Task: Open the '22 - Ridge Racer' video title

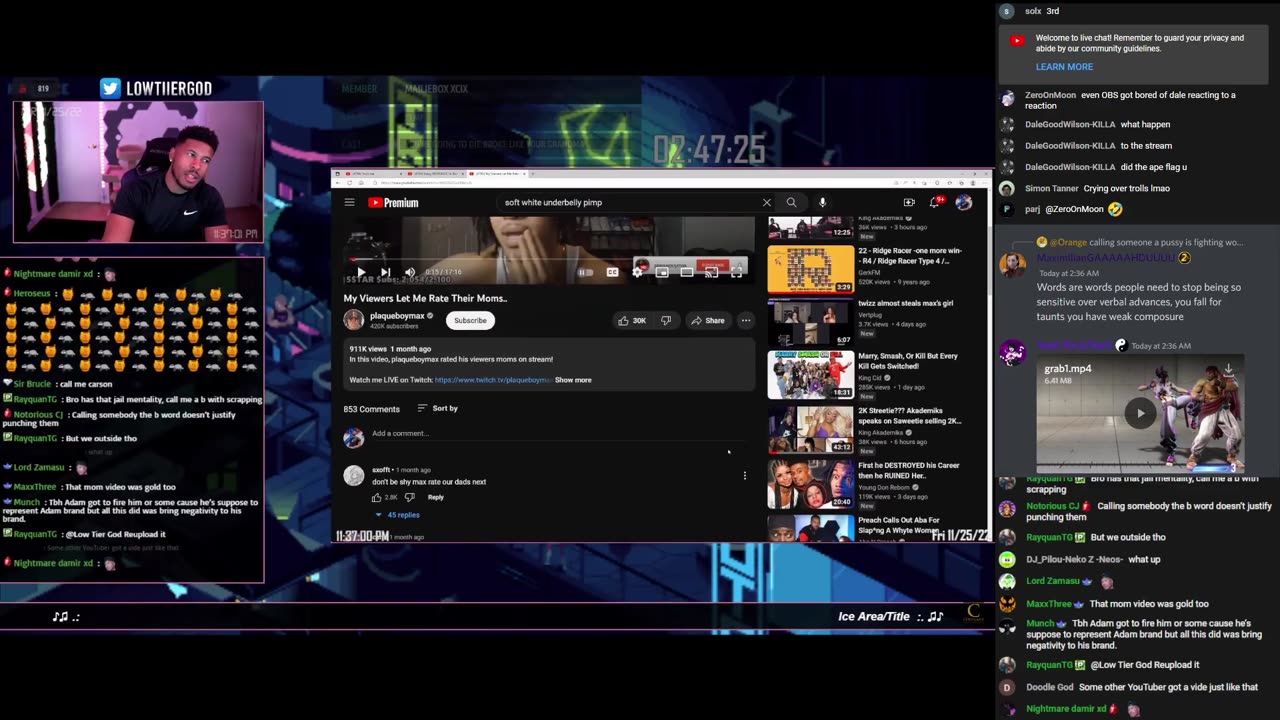Action: [910, 255]
